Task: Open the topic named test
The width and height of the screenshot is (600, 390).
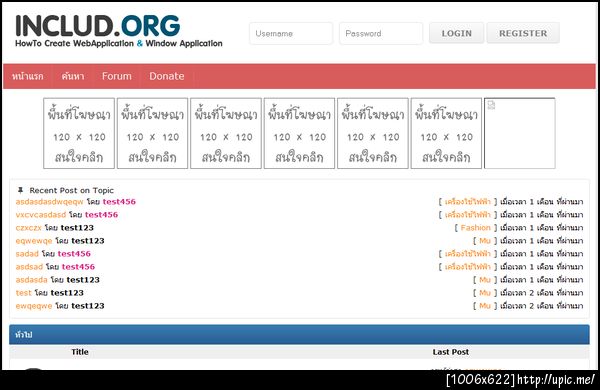Action: (x=23, y=293)
